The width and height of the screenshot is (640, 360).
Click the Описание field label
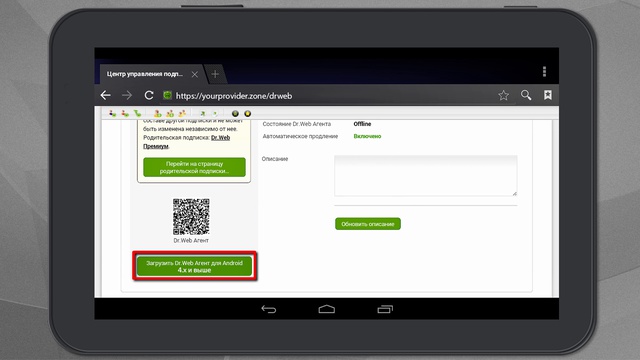click(275, 159)
